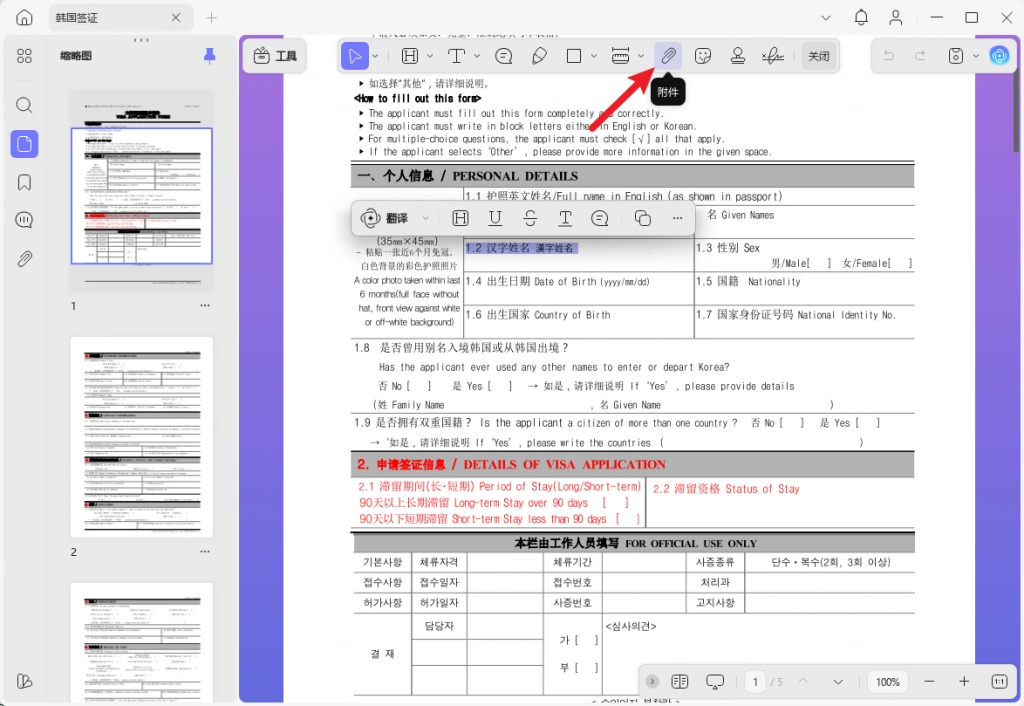
Task: Select the pencil drawing tool
Action: 539,56
